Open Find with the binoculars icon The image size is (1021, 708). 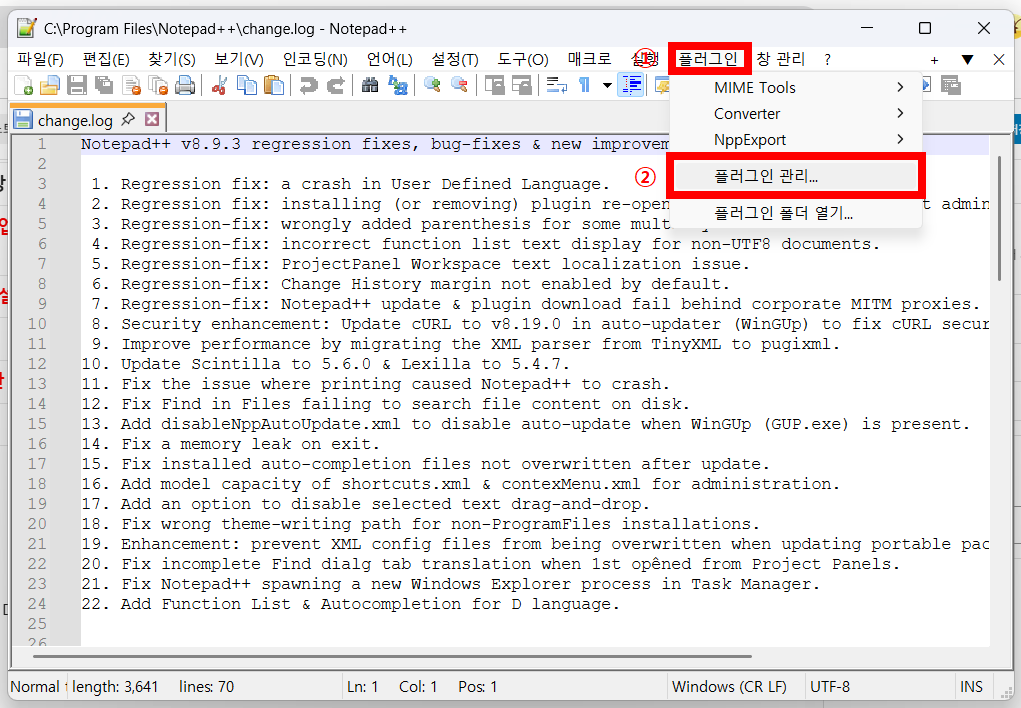pos(370,85)
